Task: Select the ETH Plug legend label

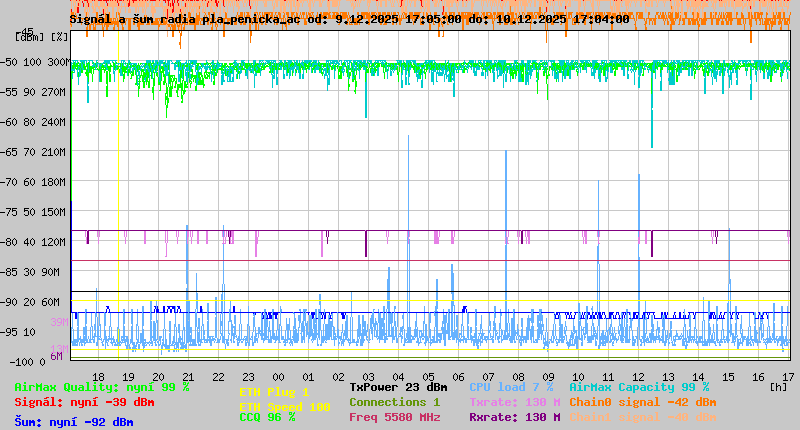Action: click(x=274, y=392)
